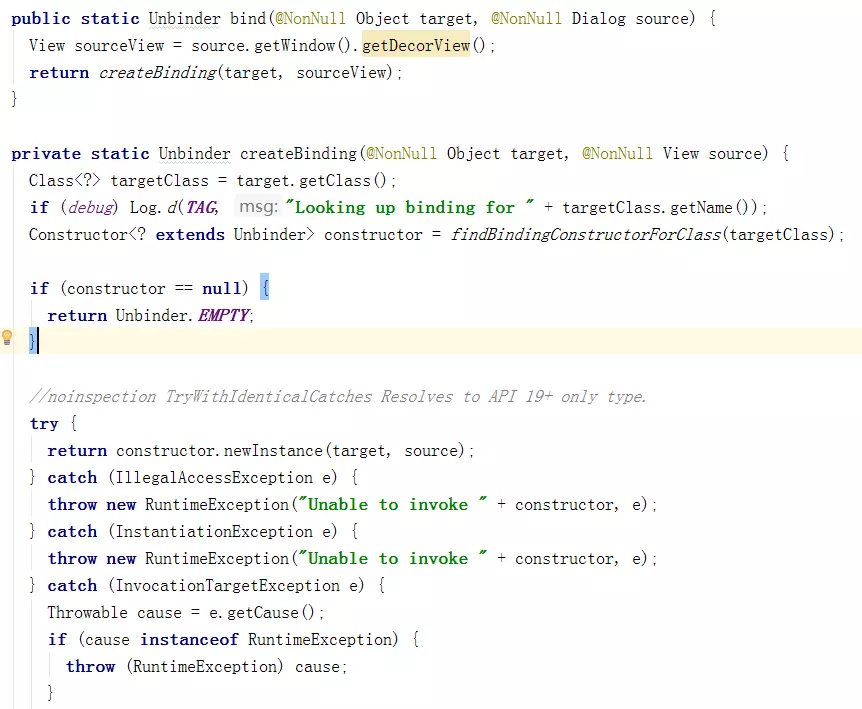
Task: Click e.getCause() call
Action: (x=262, y=612)
